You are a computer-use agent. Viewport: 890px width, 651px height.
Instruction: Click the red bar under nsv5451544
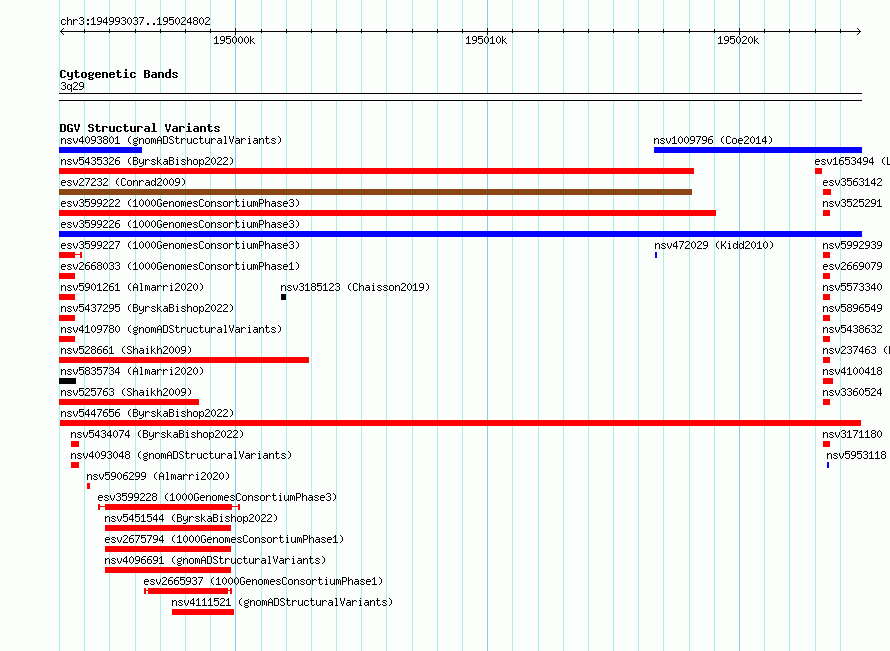(x=168, y=528)
